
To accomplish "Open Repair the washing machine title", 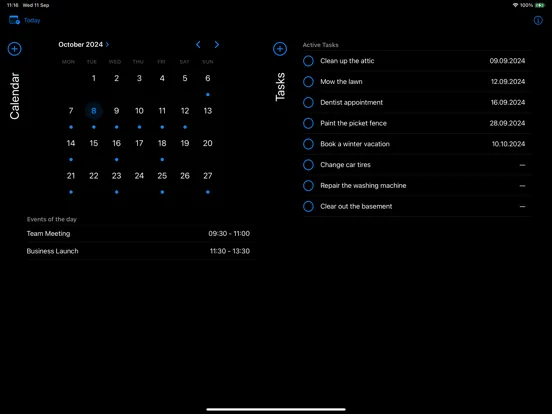I will (363, 186).
